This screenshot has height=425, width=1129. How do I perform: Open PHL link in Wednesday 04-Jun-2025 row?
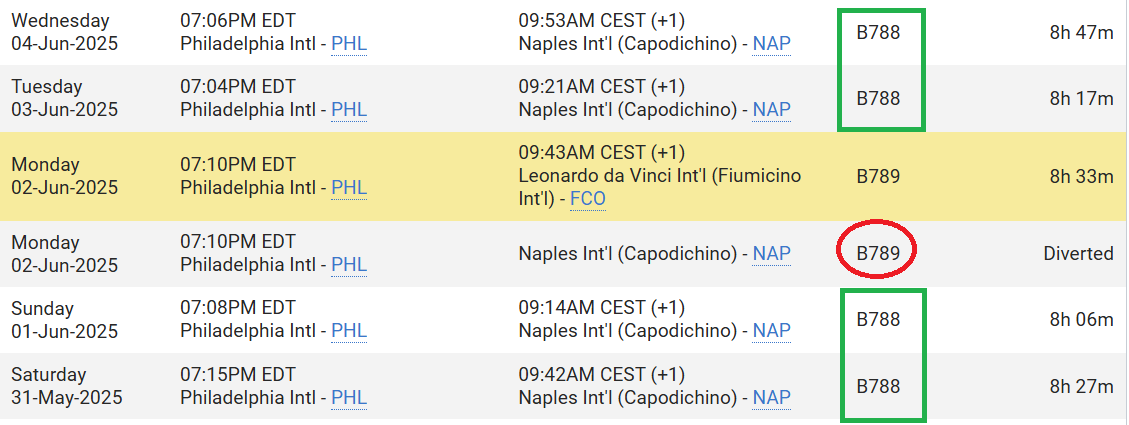coord(349,45)
